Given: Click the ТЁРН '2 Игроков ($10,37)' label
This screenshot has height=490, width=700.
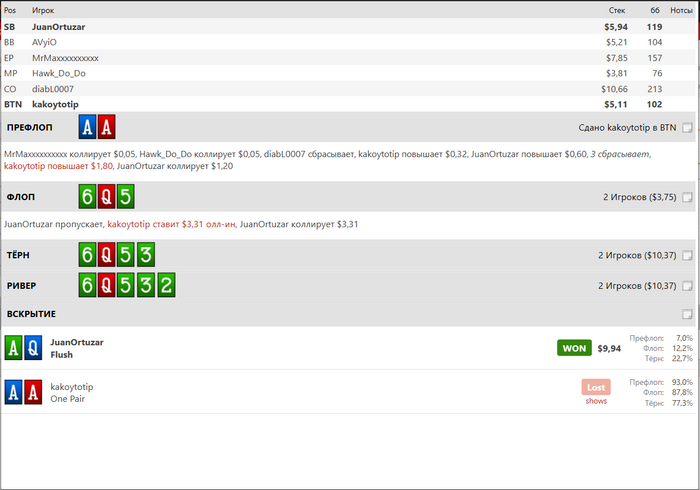Looking at the screenshot, I should (x=637, y=255).
